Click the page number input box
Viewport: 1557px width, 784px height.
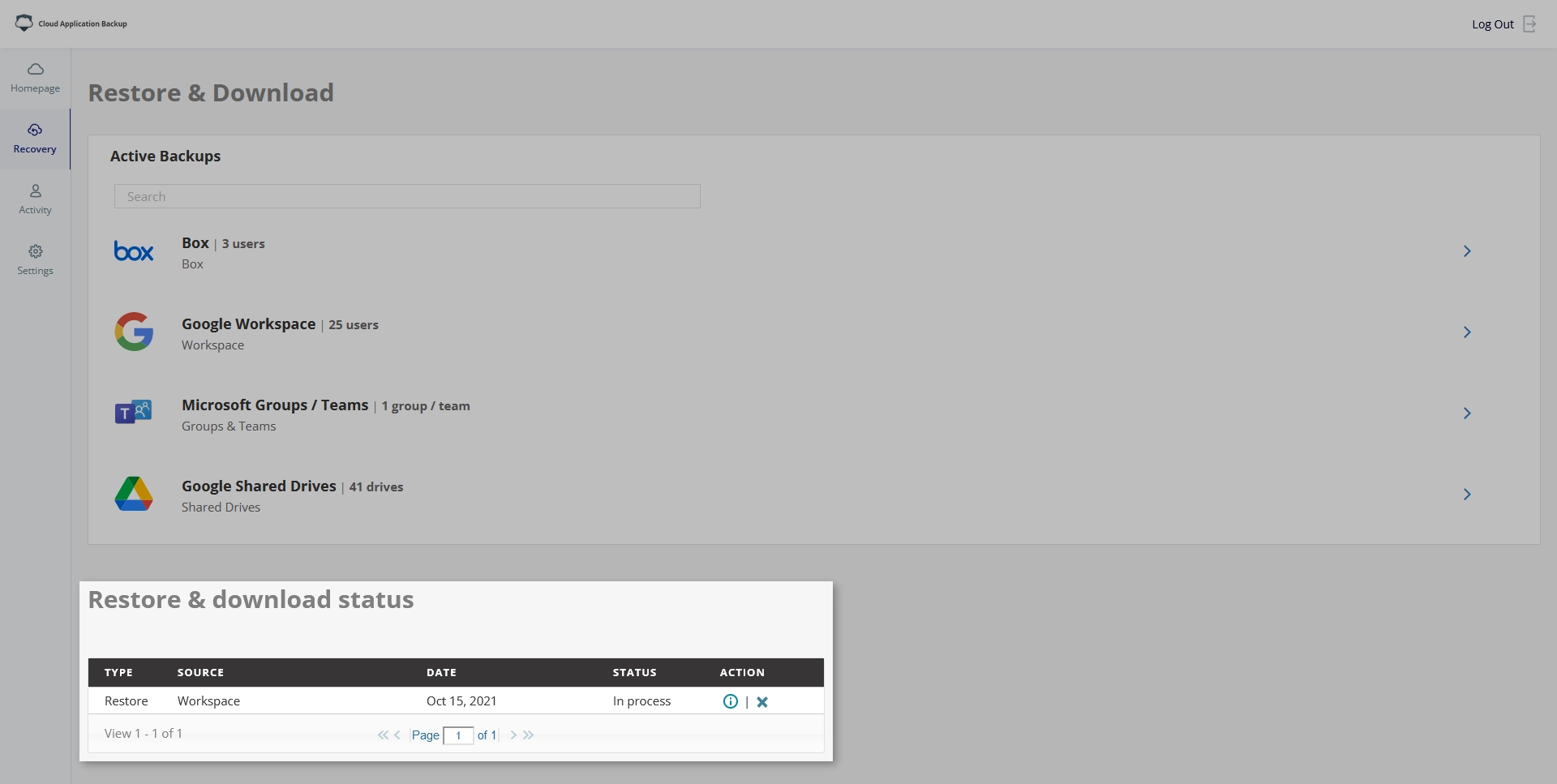[x=458, y=735]
